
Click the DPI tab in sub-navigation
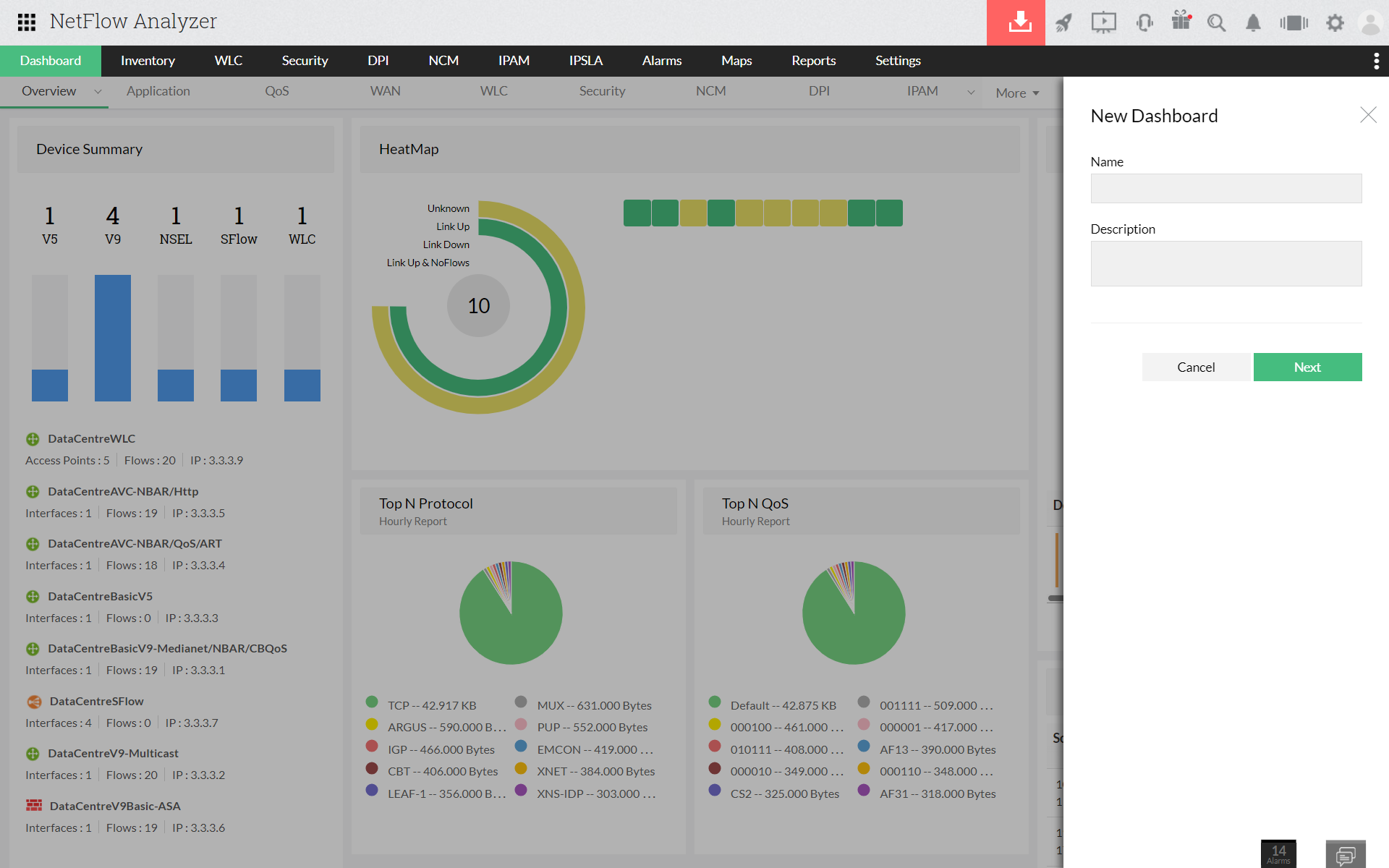[821, 91]
